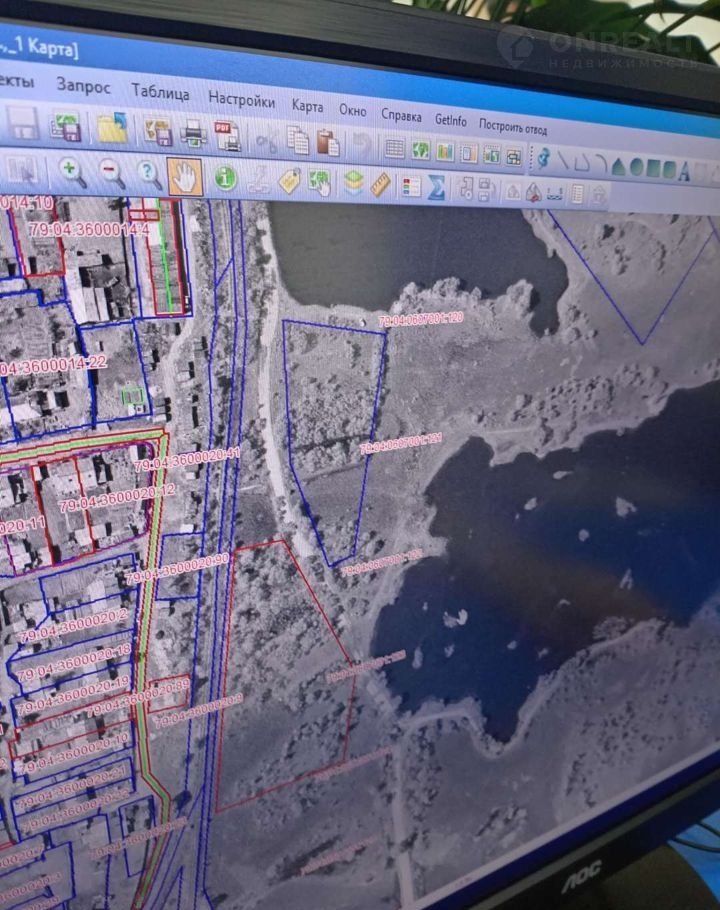Select the Zoom Out magnifier tool
The image size is (720, 910).
coord(110,174)
